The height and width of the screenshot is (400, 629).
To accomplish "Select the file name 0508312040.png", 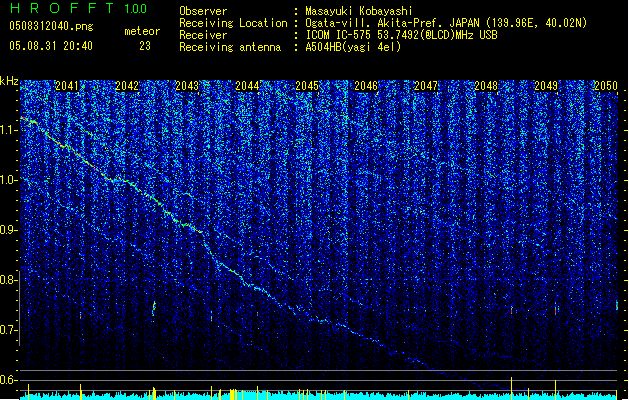I will click(x=51, y=26).
